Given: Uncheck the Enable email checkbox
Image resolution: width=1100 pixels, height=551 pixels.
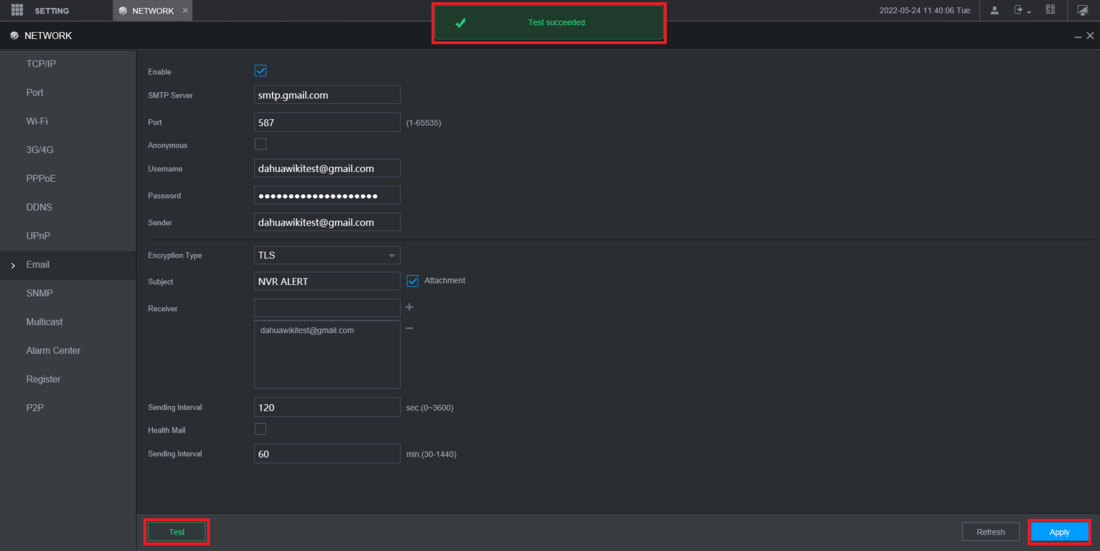Looking at the screenshot, I should pos(261,71).
